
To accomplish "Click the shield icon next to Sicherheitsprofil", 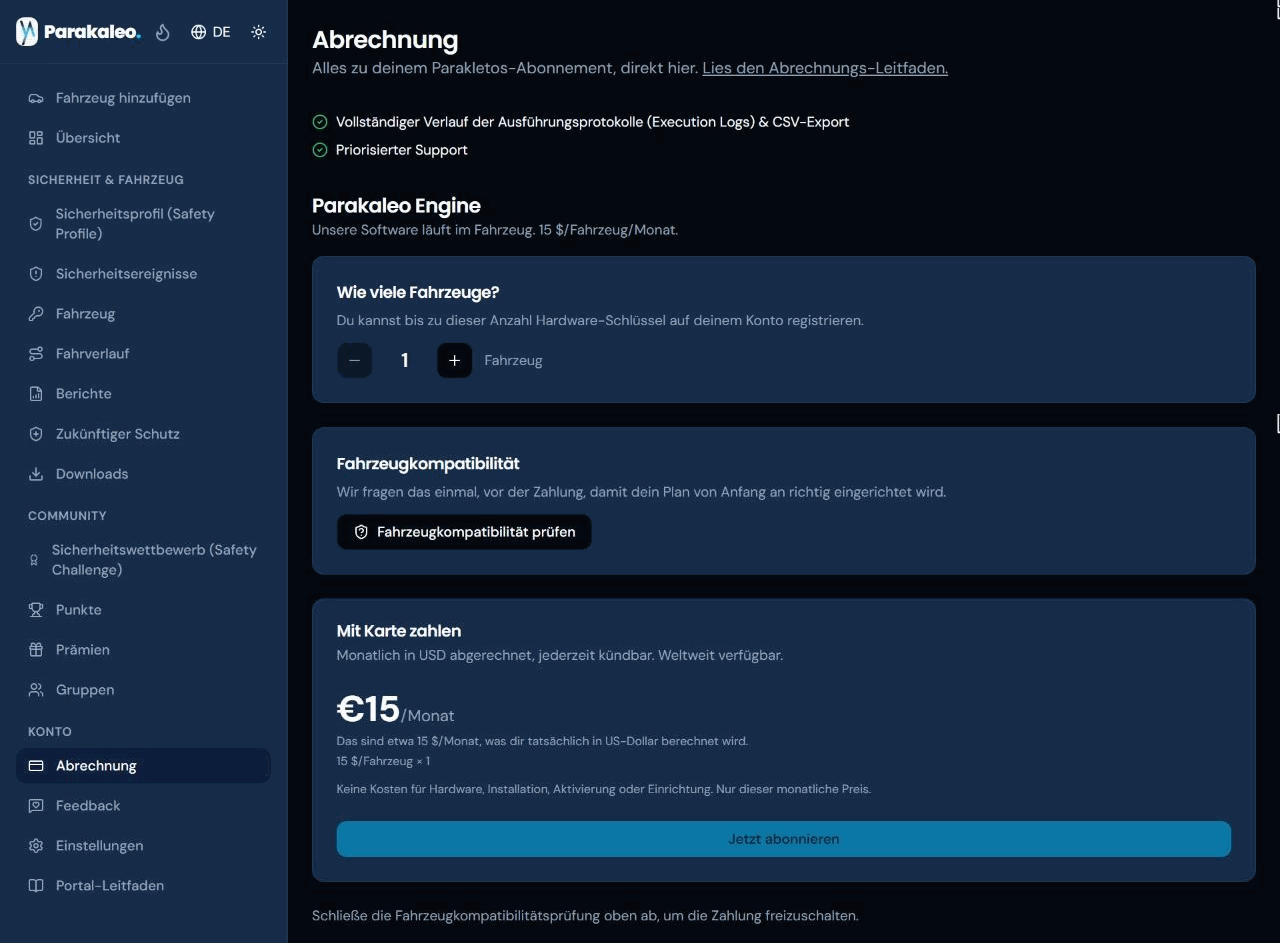I will (x=36, y=224).
